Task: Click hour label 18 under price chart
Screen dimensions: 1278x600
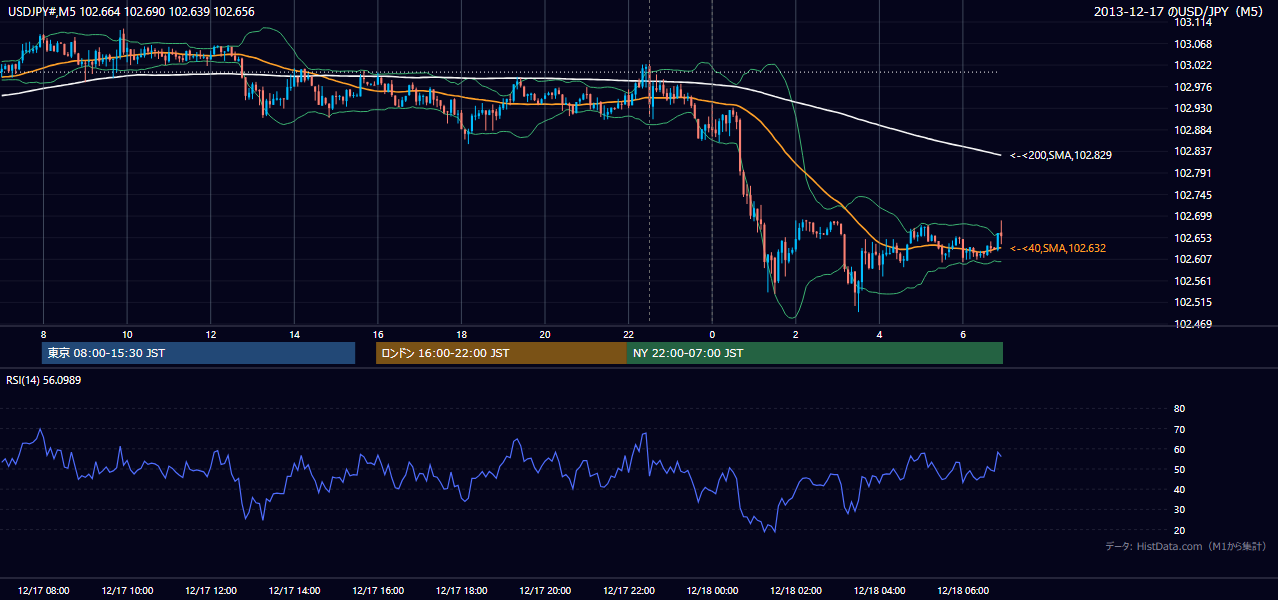Action: tap(461, 334)
